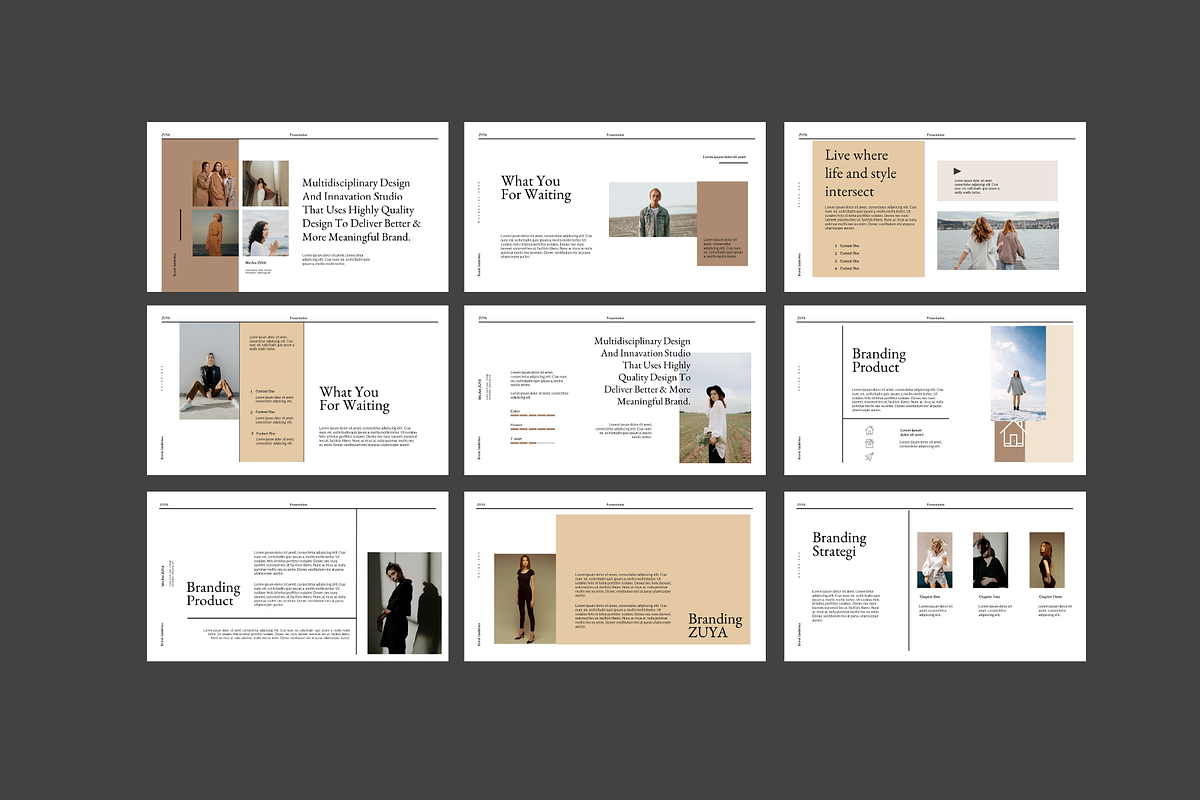Click the 'Live where life and style intersect' heading
The width and height of the screenshot is (1200, 800).
point(861,173)
